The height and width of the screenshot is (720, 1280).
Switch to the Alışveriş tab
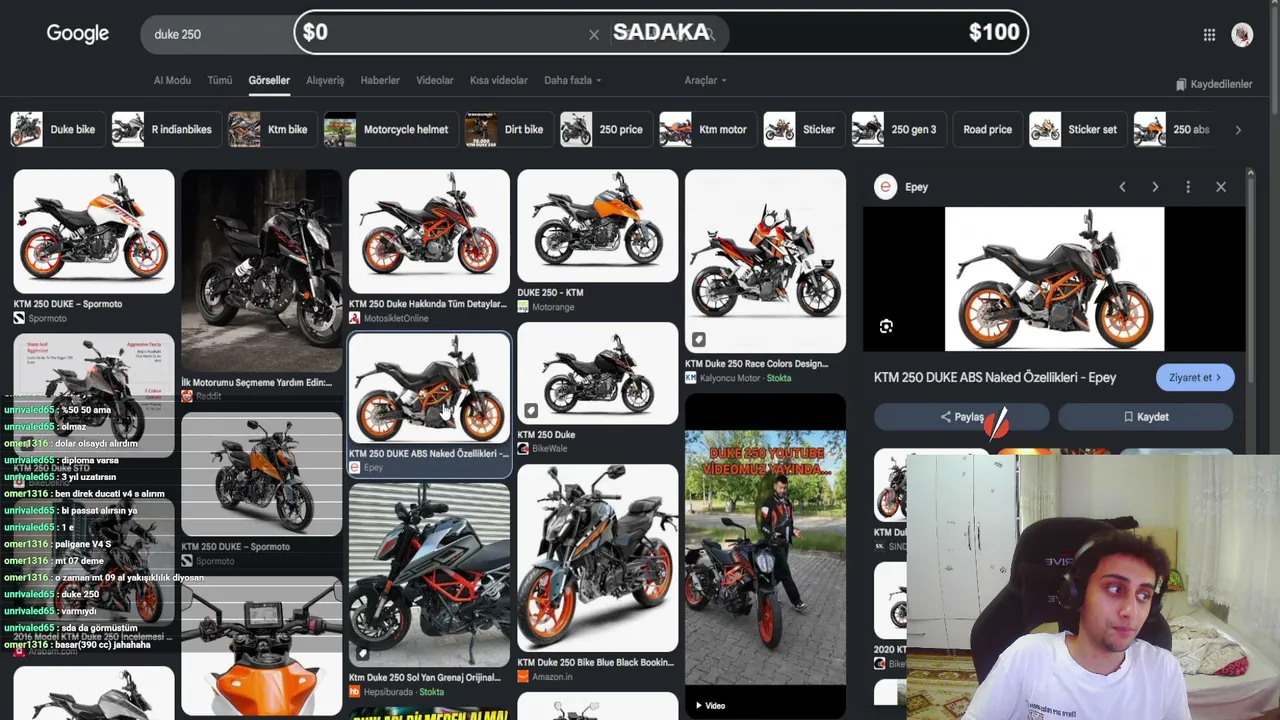click(x=325, y=80)
